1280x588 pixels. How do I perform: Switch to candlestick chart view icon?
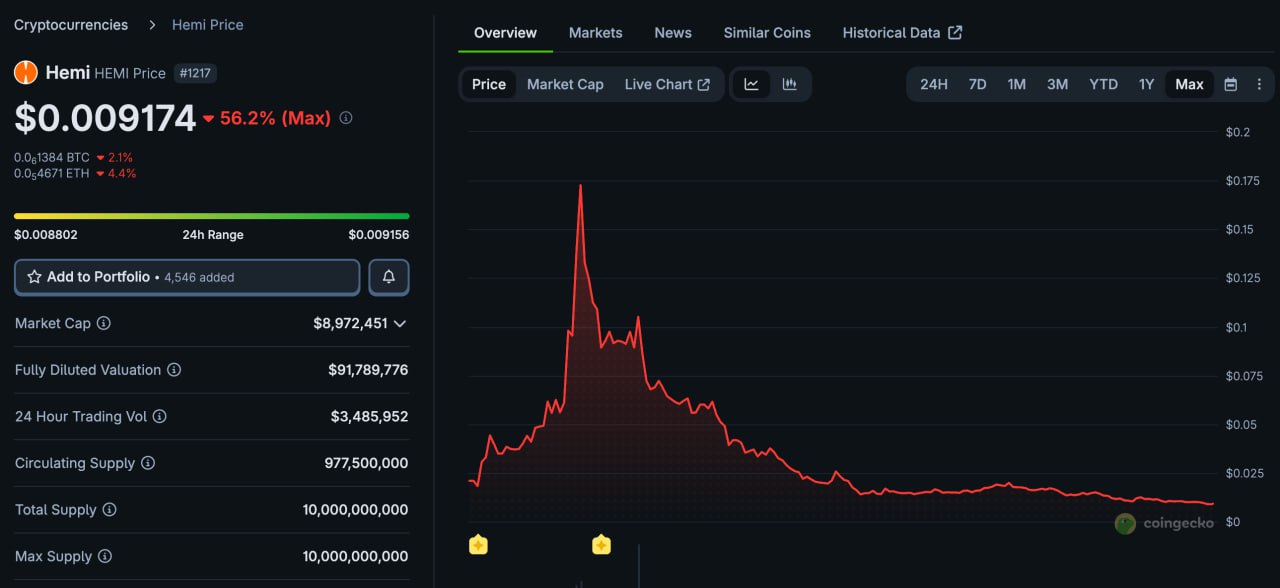789,84
